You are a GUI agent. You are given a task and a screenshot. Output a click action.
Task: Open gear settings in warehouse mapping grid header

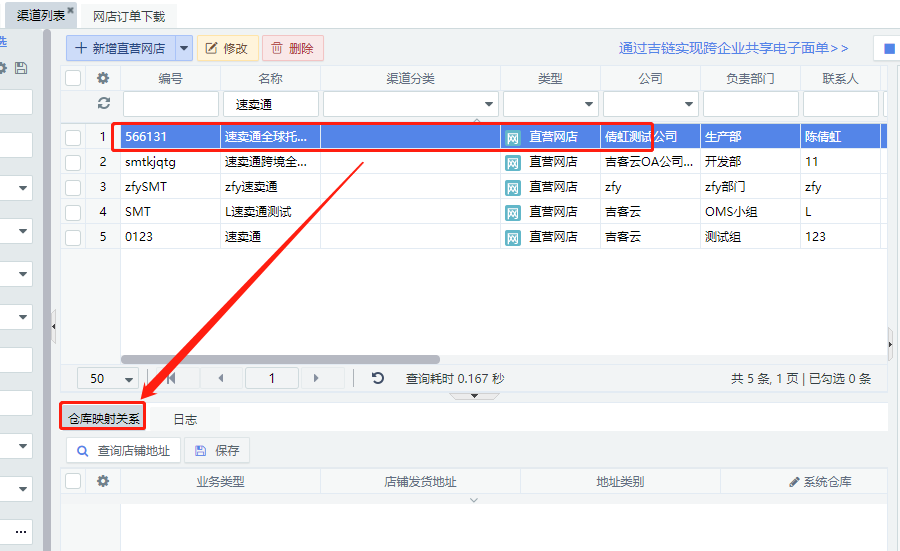[102, 481]
